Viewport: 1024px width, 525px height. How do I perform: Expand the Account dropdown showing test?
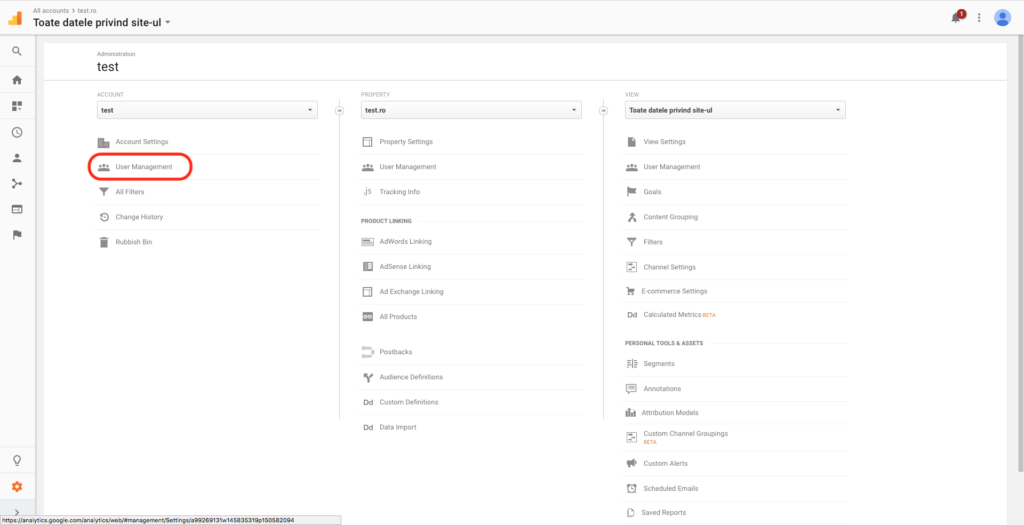207,110
